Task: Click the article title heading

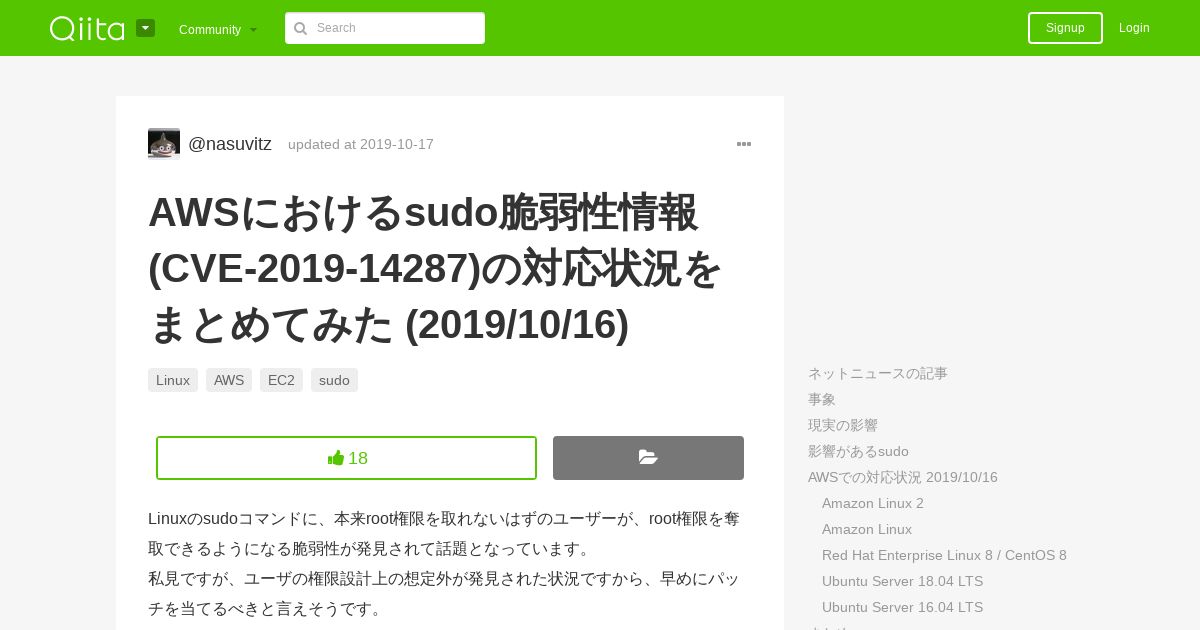Action: tap(436, 268)
